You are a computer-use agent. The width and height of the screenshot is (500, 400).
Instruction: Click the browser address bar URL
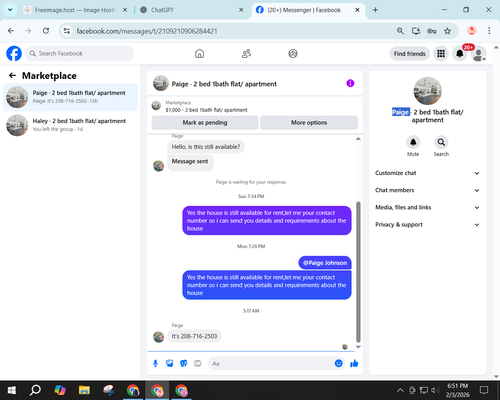pos(147,31)
